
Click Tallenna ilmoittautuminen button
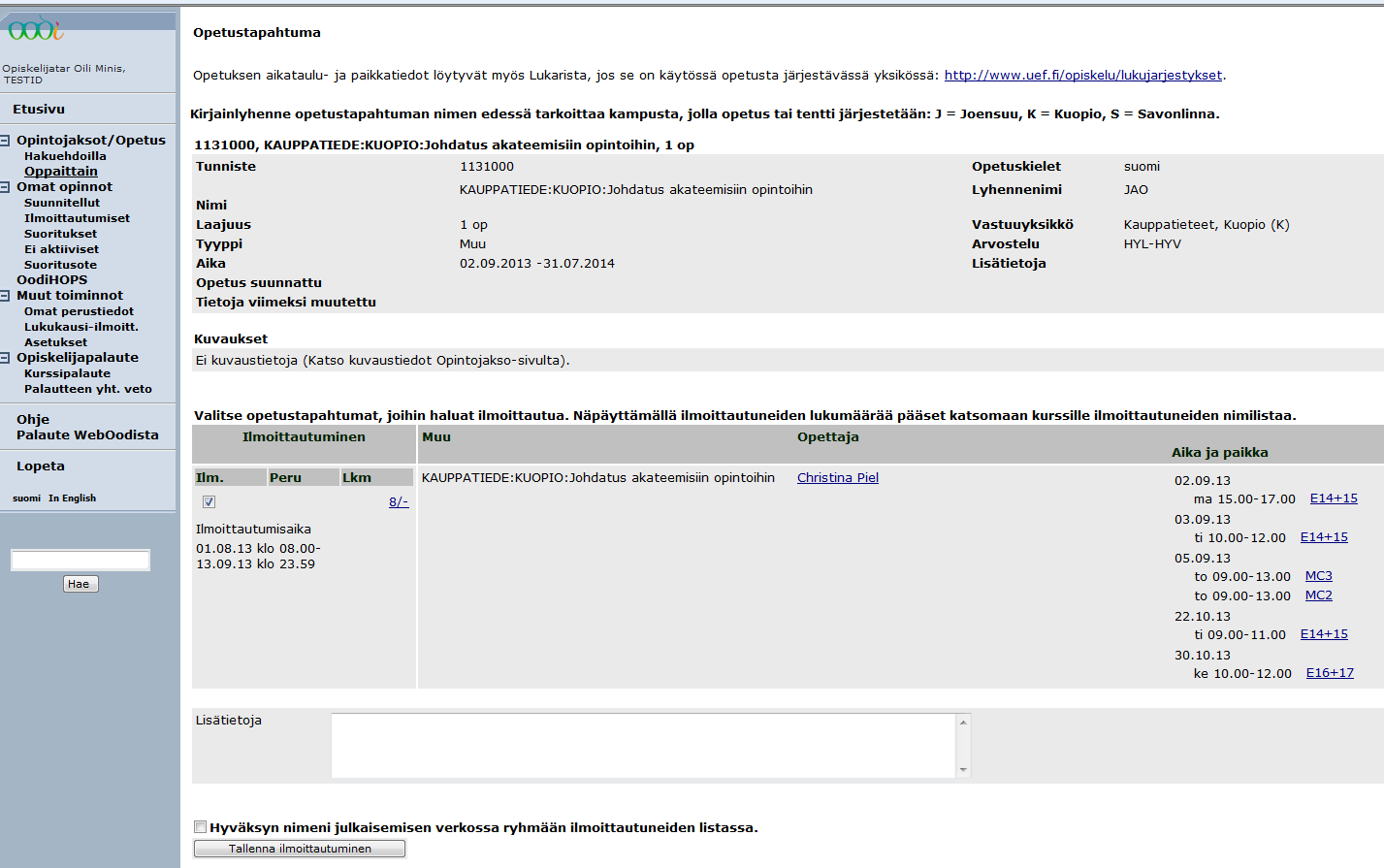tap(300, 849)
